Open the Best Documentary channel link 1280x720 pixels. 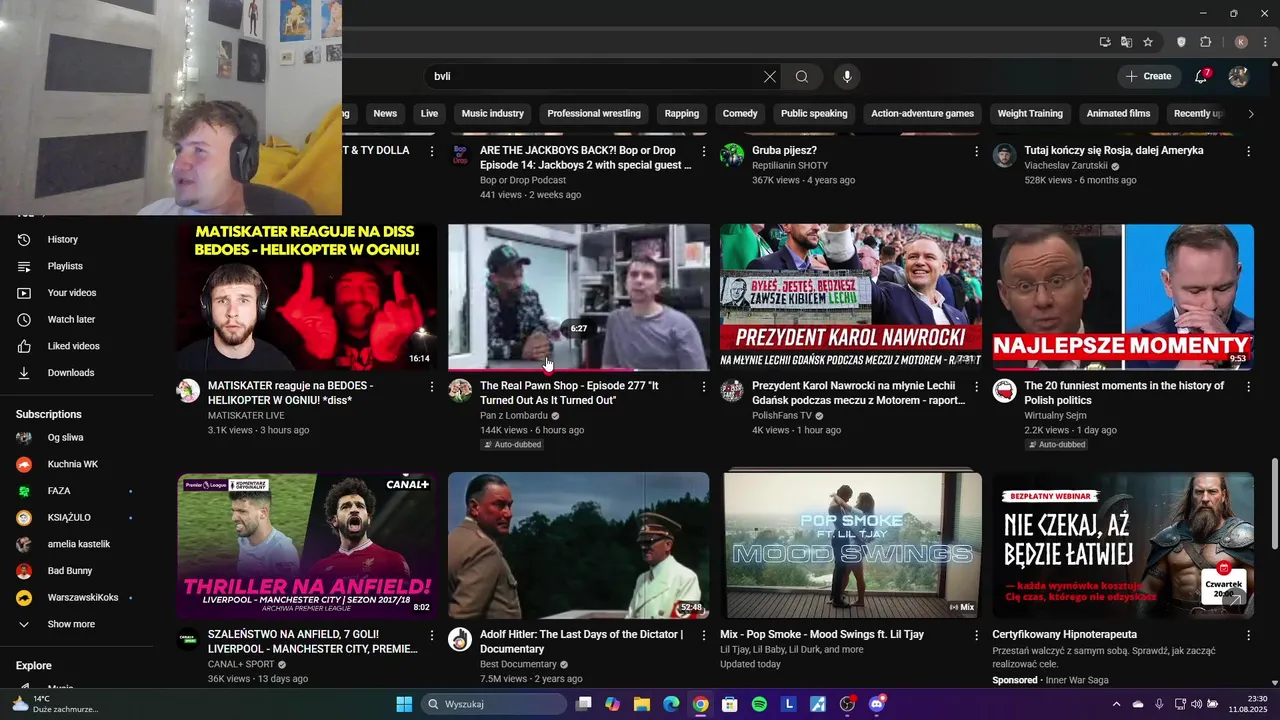click(x=518, y=664)
